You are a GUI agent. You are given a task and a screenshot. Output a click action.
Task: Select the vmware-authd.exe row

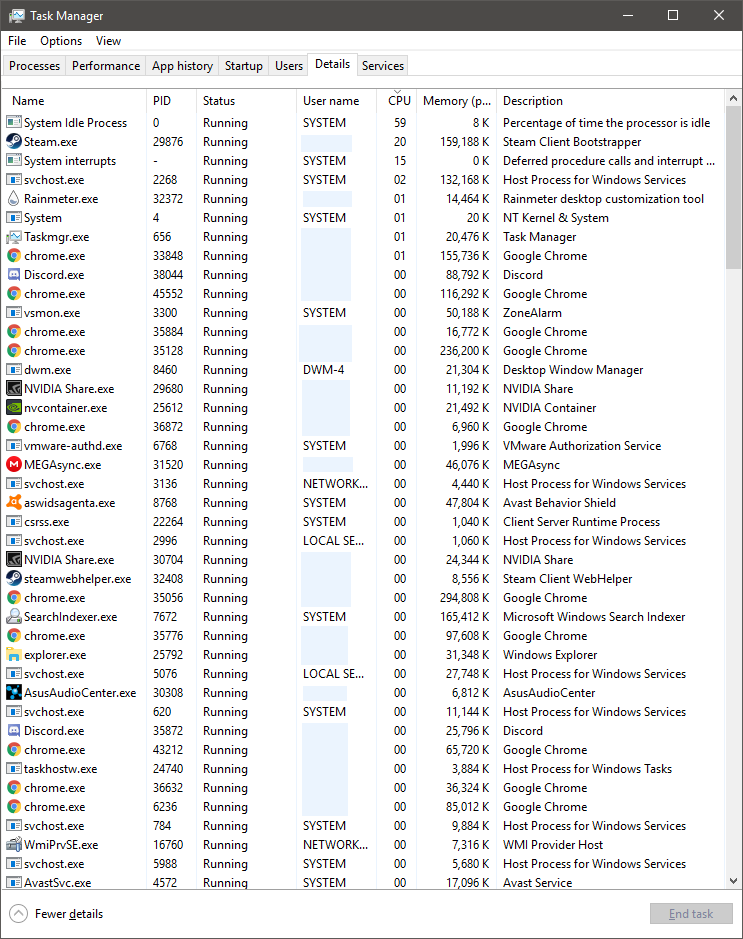(364, 446)
